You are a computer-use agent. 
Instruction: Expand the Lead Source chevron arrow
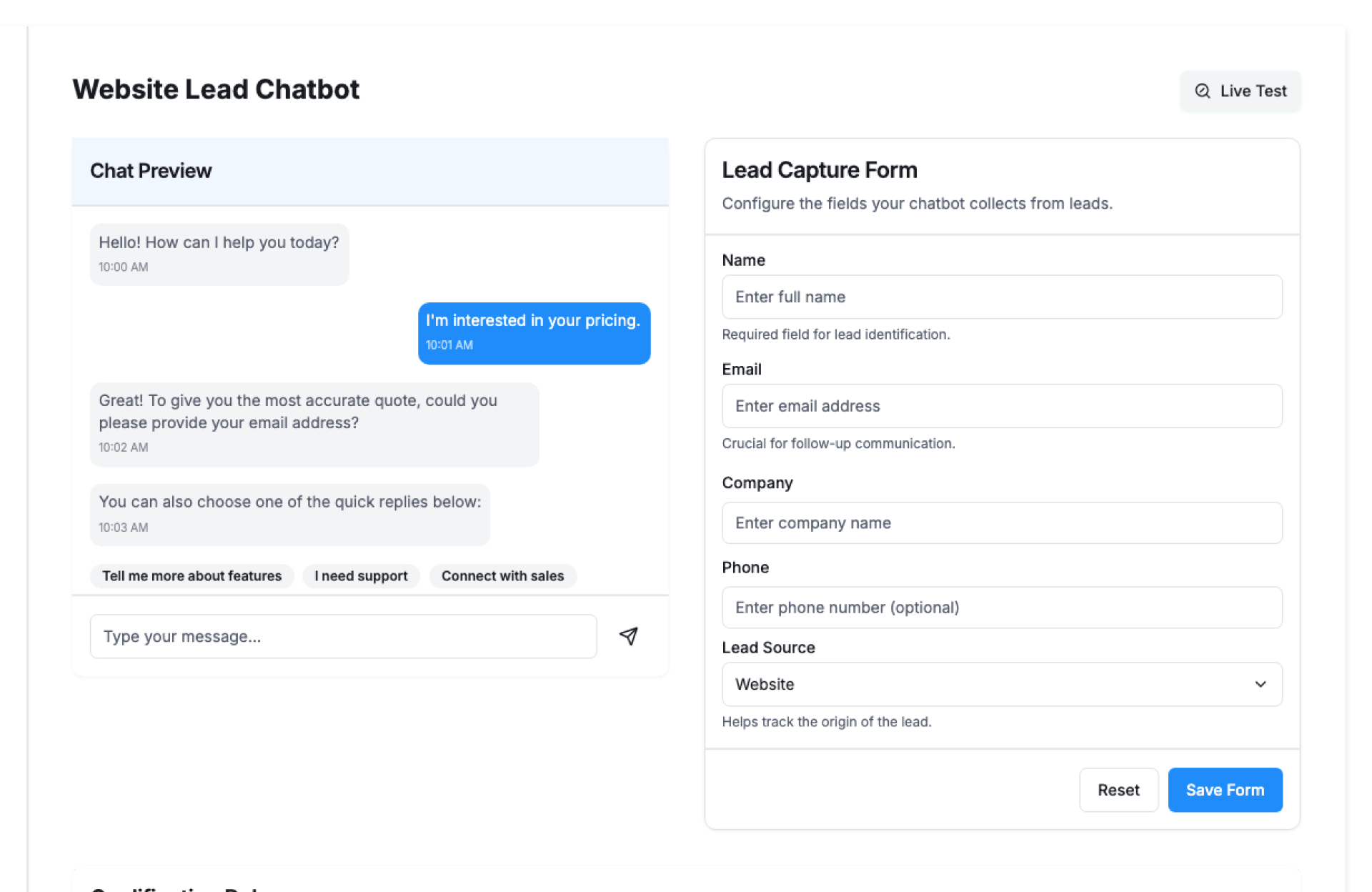1261,684
